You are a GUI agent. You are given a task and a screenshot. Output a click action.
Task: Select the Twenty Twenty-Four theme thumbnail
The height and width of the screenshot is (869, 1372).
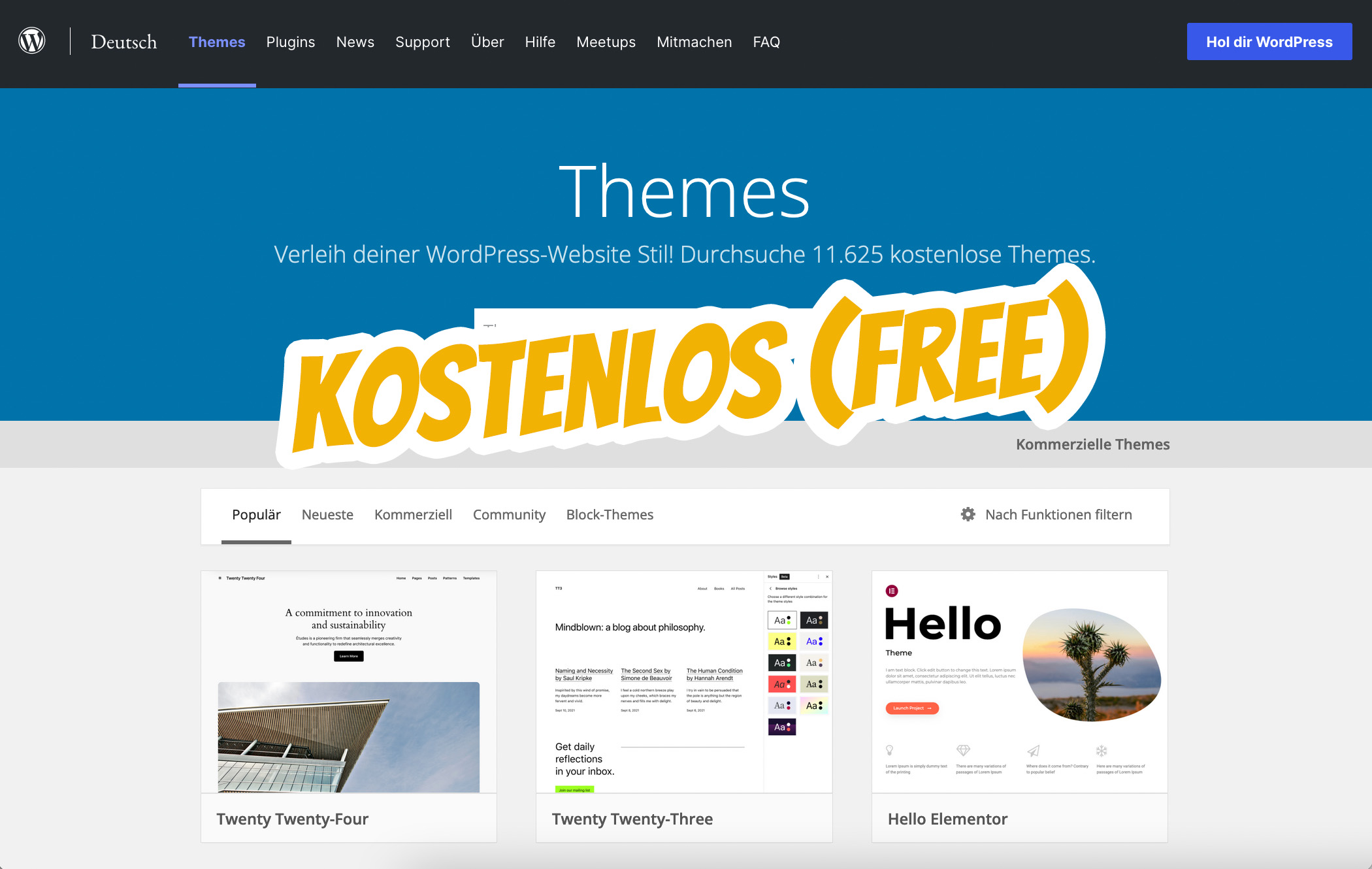coord(348,680)
